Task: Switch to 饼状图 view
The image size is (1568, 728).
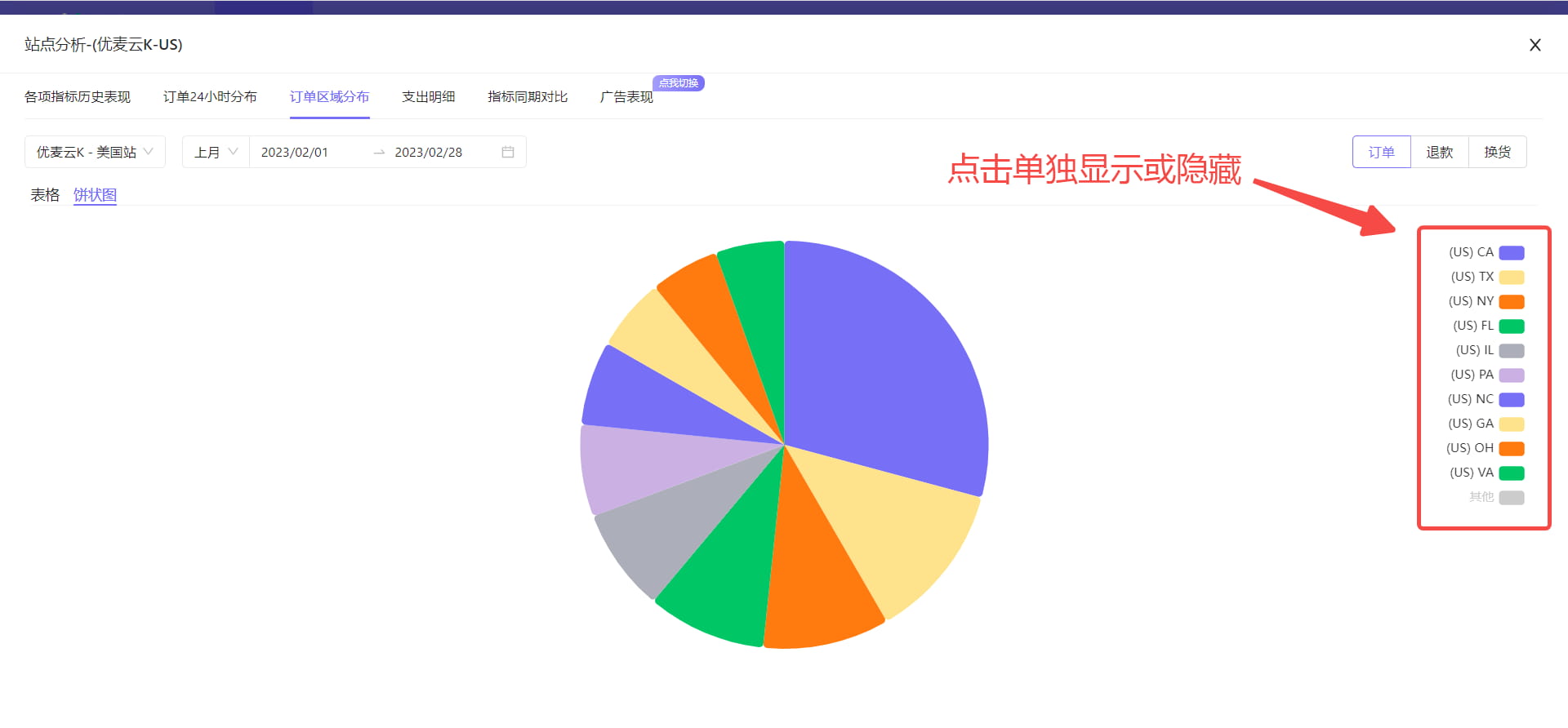Action: (x=95, y=195)
